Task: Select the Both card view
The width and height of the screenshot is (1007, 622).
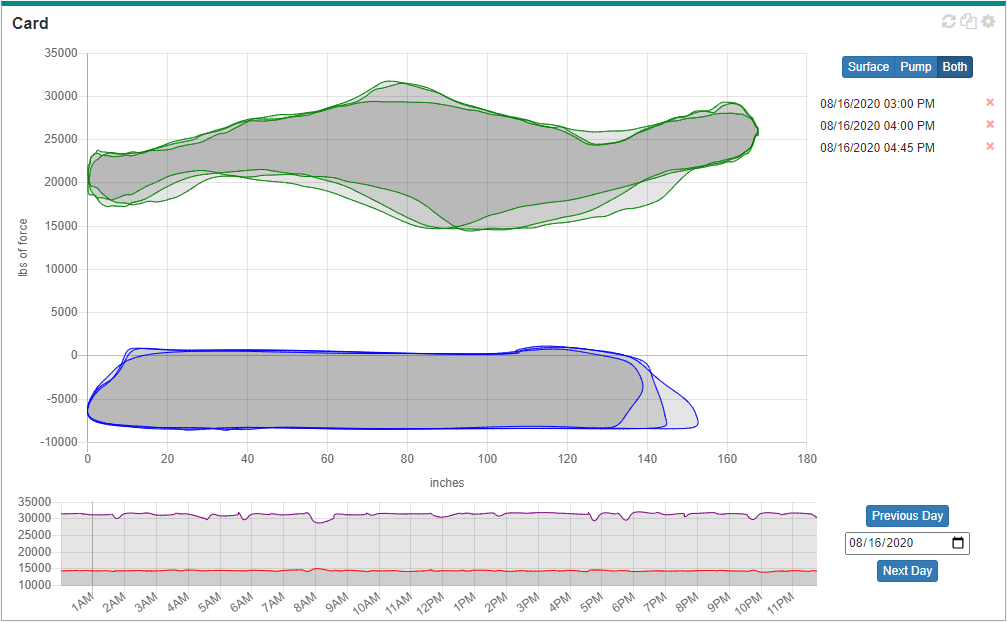Action: (x=955, y=67)
